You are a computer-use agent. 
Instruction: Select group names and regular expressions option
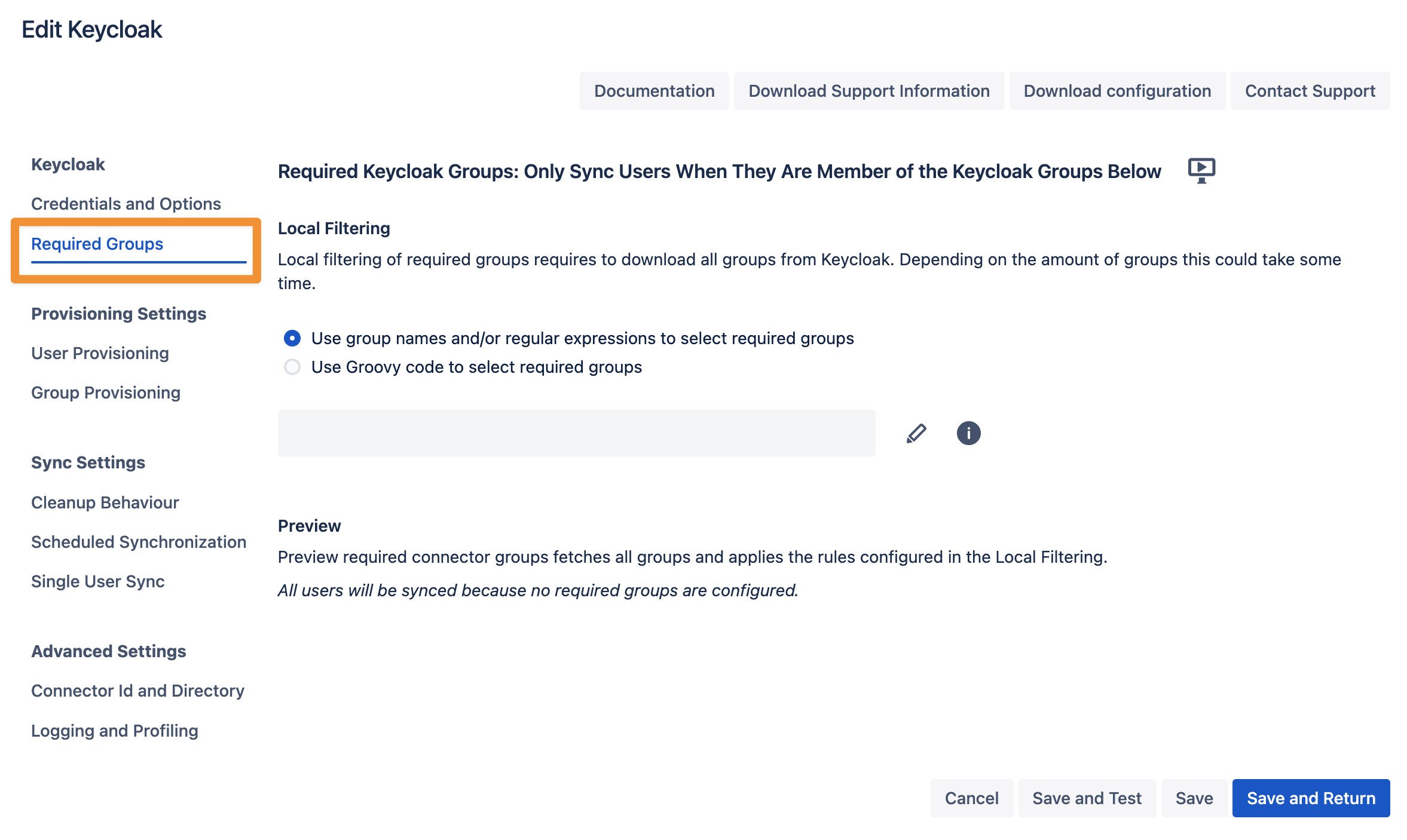point(292,338)
